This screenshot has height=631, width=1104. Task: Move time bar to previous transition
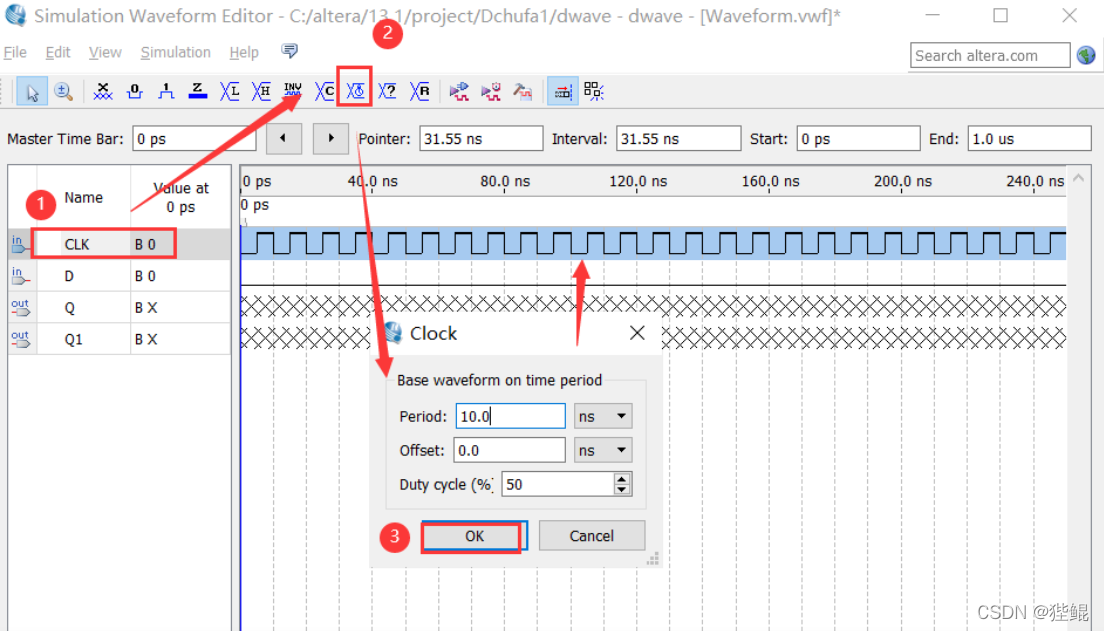[284, 138]
